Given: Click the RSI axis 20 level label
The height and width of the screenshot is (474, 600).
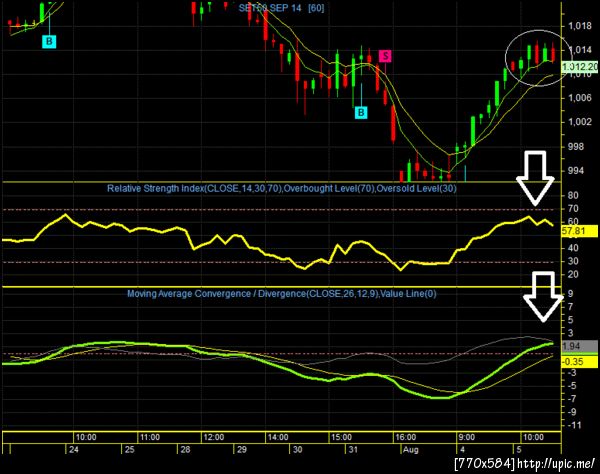Looking at the screenshot, I should (573, 274).
